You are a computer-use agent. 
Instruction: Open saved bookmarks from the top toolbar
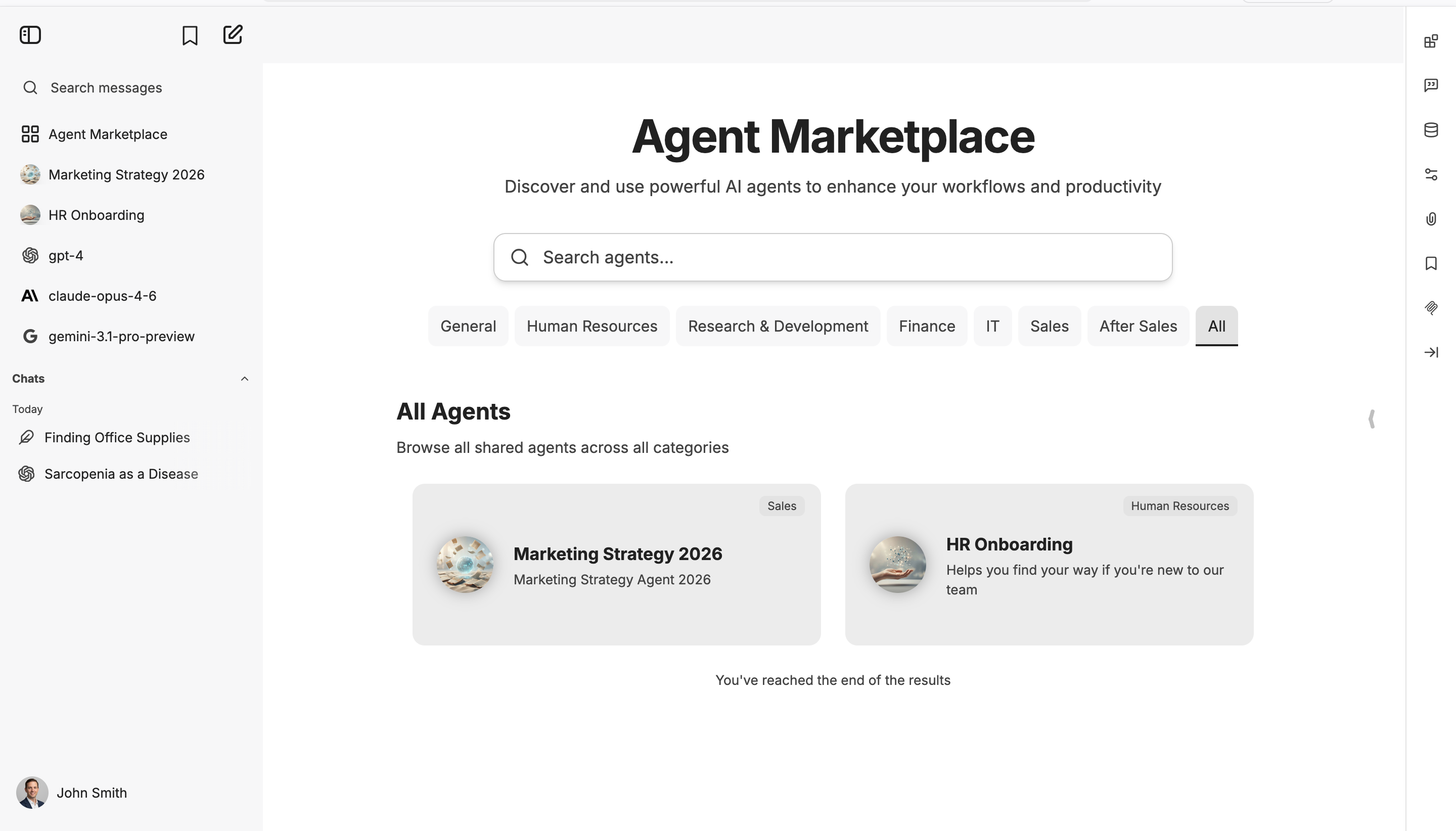(x=189, y=35)
